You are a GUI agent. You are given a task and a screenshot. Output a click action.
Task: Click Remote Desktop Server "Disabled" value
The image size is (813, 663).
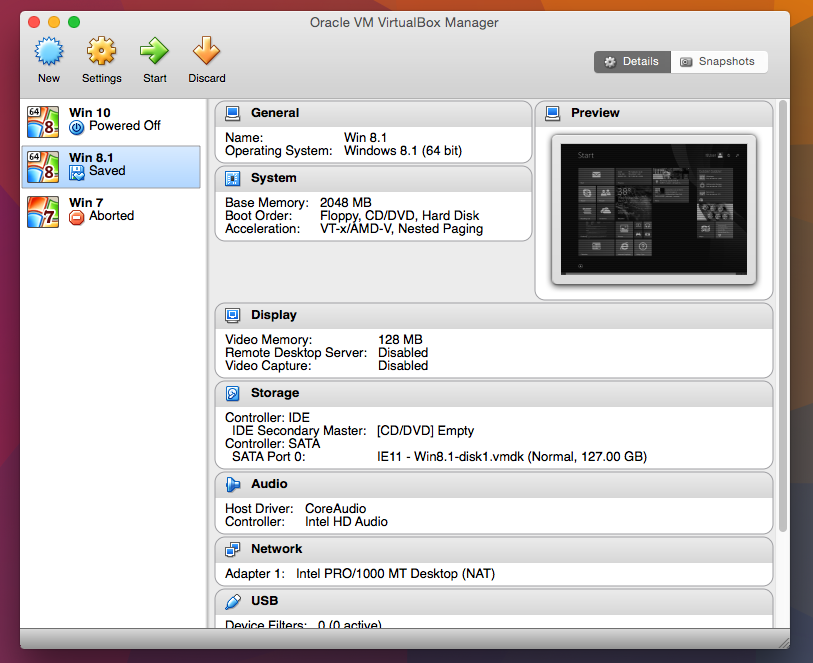(403, 352)
